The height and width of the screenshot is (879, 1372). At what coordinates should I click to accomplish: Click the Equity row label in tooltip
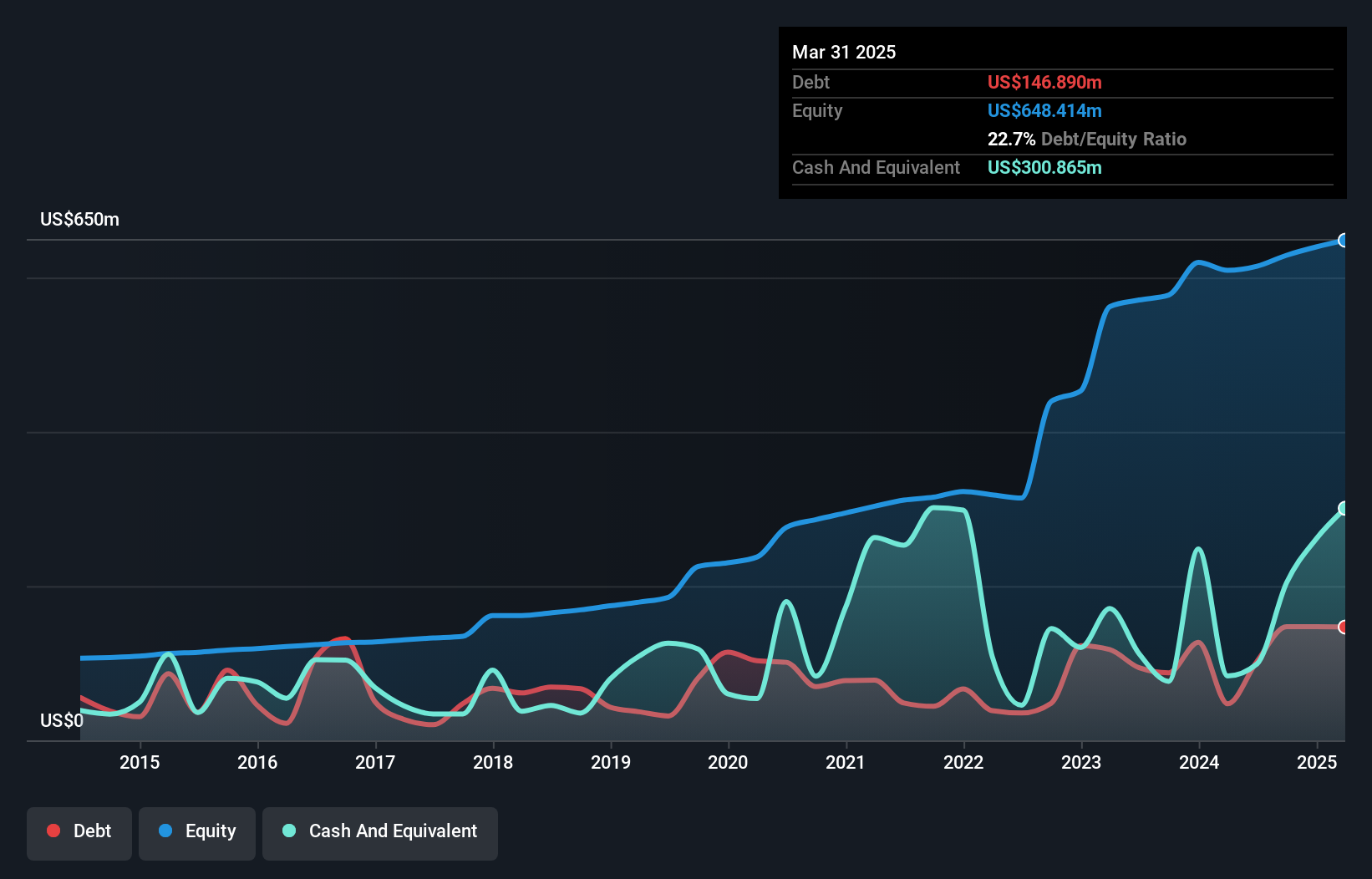click(x=817, y=110)
